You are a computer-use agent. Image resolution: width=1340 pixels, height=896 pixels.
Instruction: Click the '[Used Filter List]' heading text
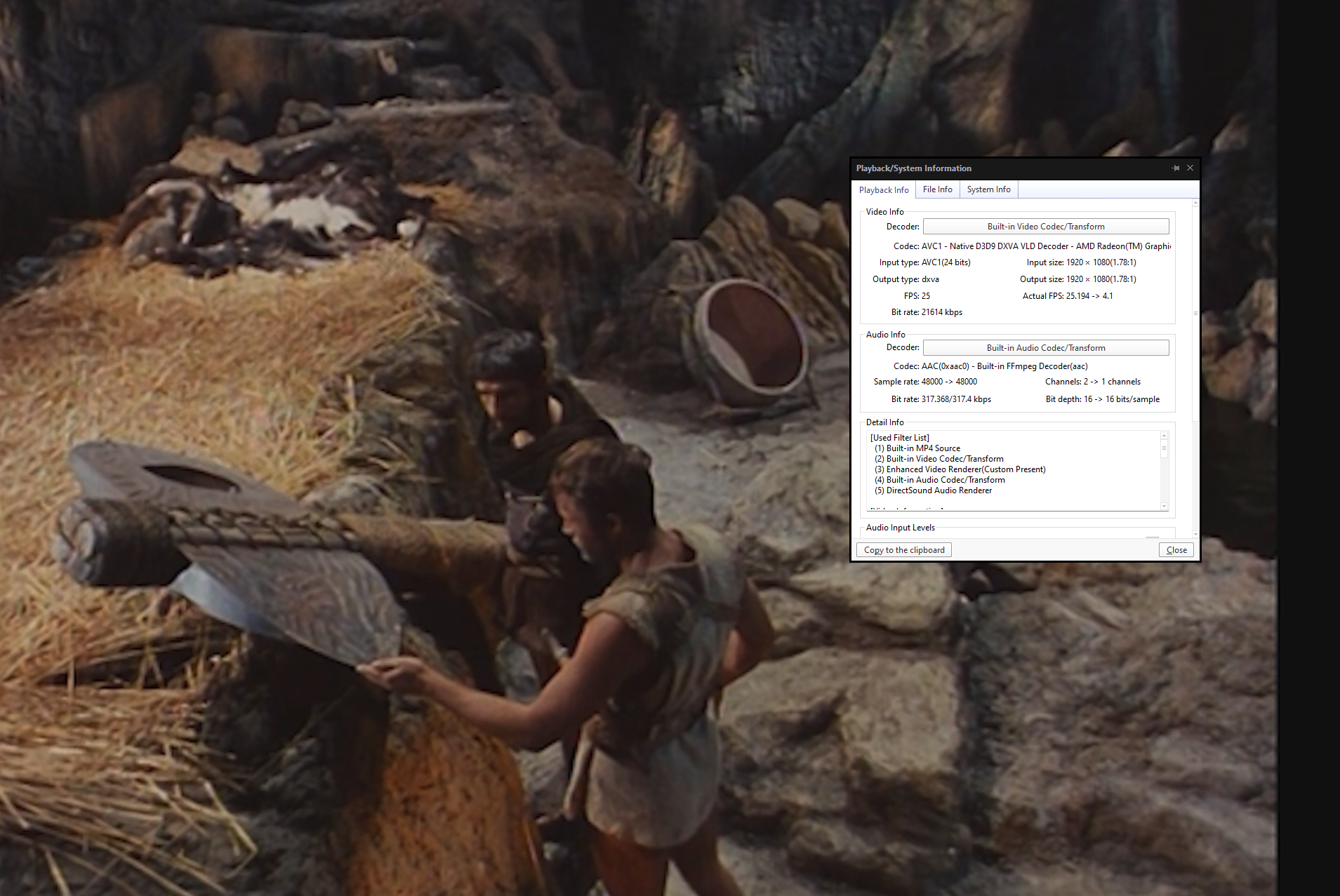[900, 438]
